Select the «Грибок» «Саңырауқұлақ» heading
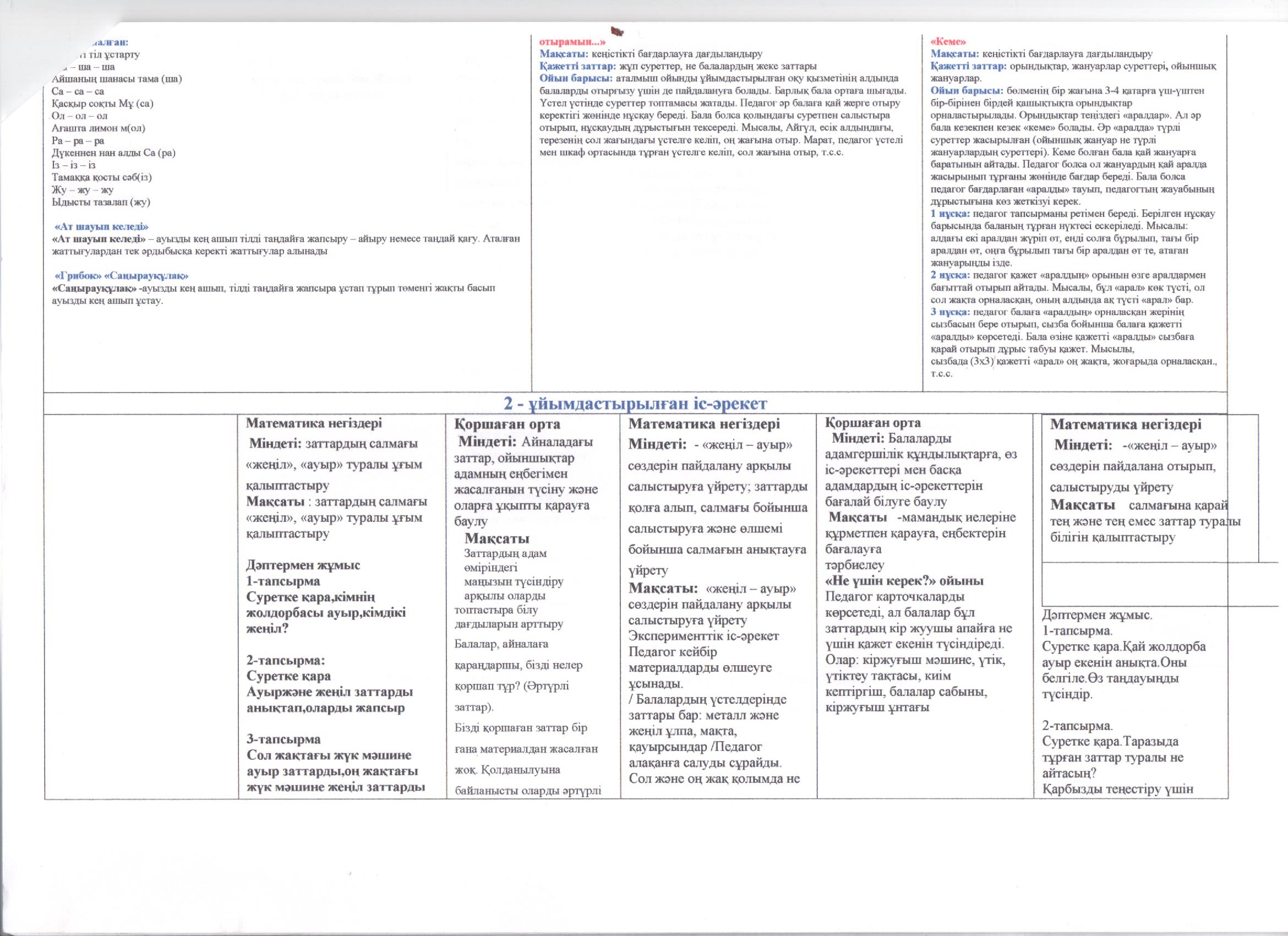The image size is (1288, 936). pos(121,276)
